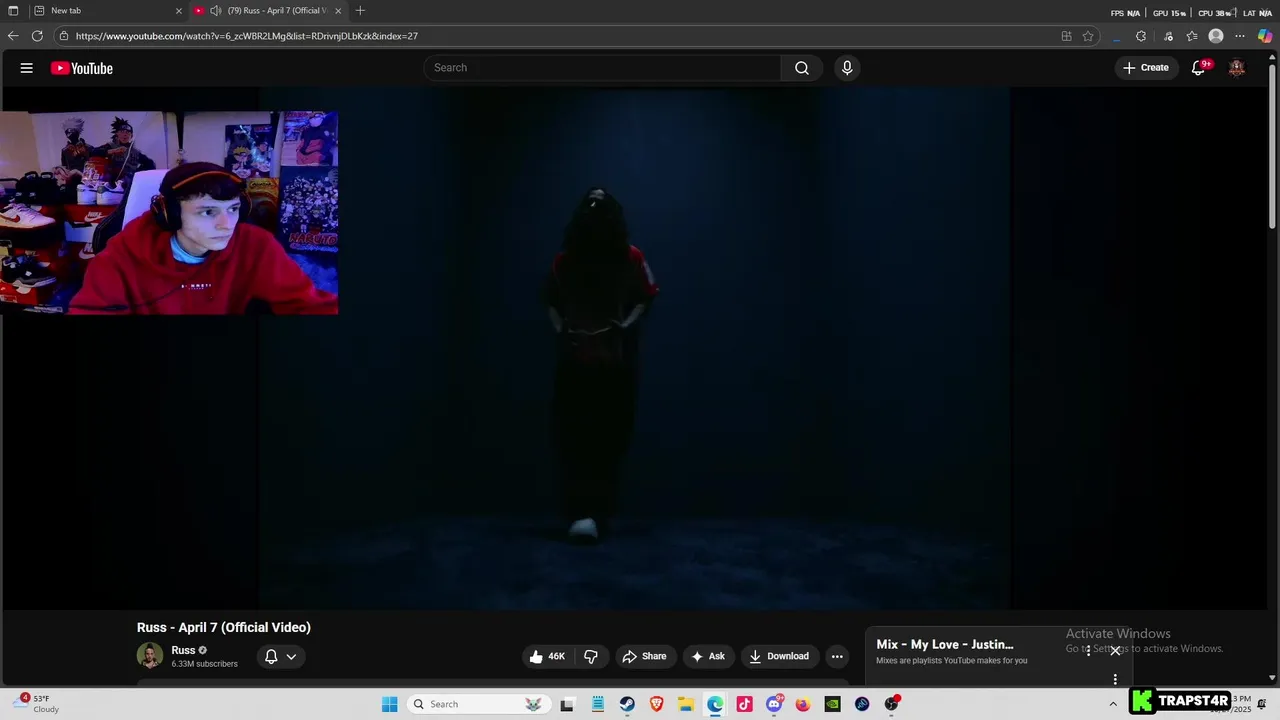Show hidden system tray icons chevron

click(1113, 704)
